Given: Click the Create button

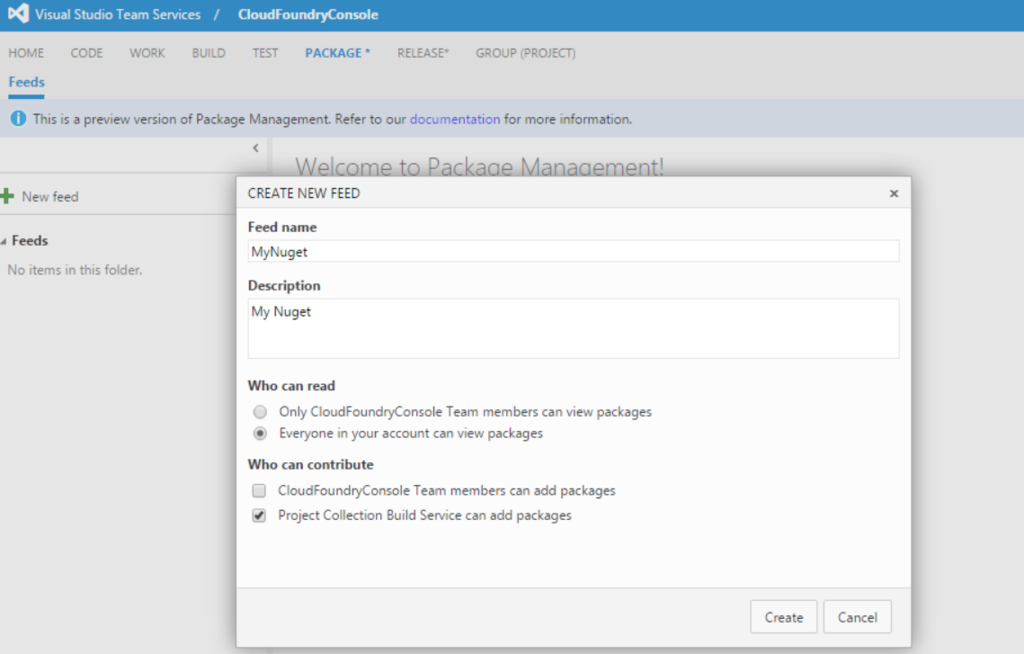Looking at the screenshot, I should coord(784,617).
